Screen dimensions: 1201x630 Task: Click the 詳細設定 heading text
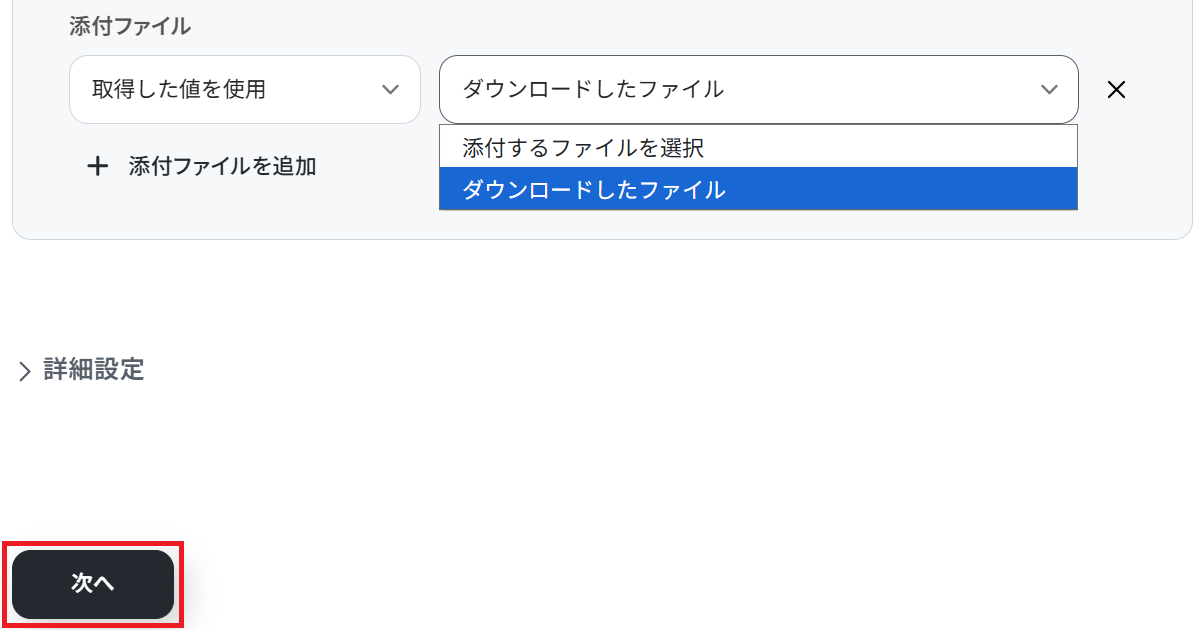pos(94,370)
